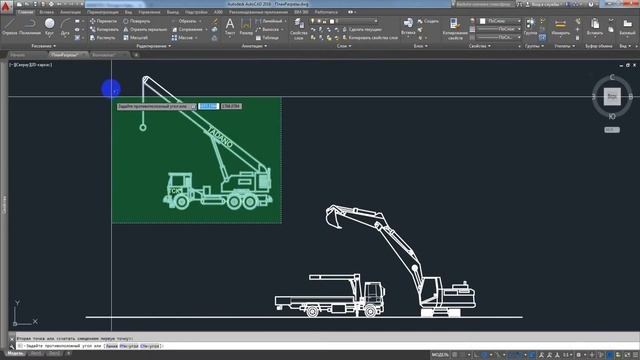Click the viewport controls label Сверху 2D-каркас

tap(31, 65)
